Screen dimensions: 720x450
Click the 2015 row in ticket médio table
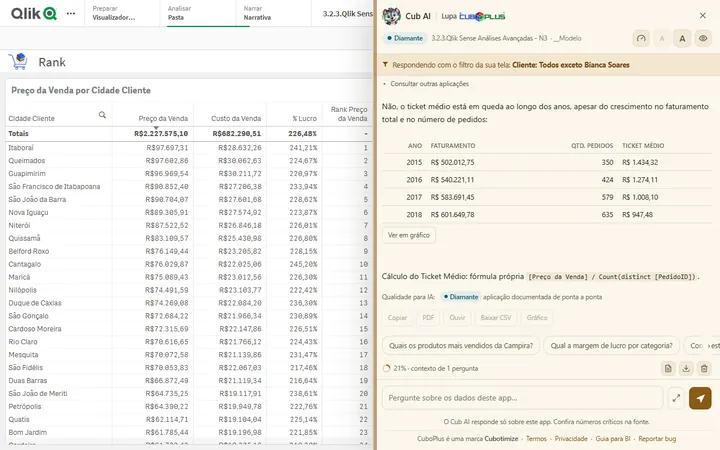(x=546, y=162)
